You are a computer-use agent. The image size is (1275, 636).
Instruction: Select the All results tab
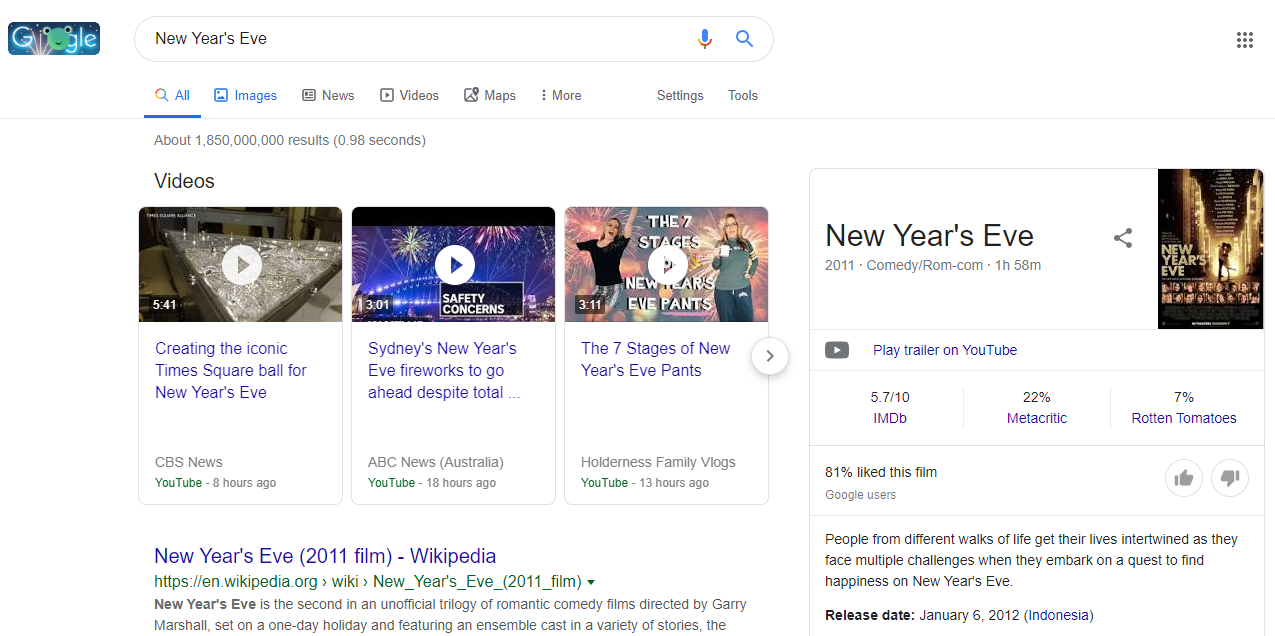(172, 95)
